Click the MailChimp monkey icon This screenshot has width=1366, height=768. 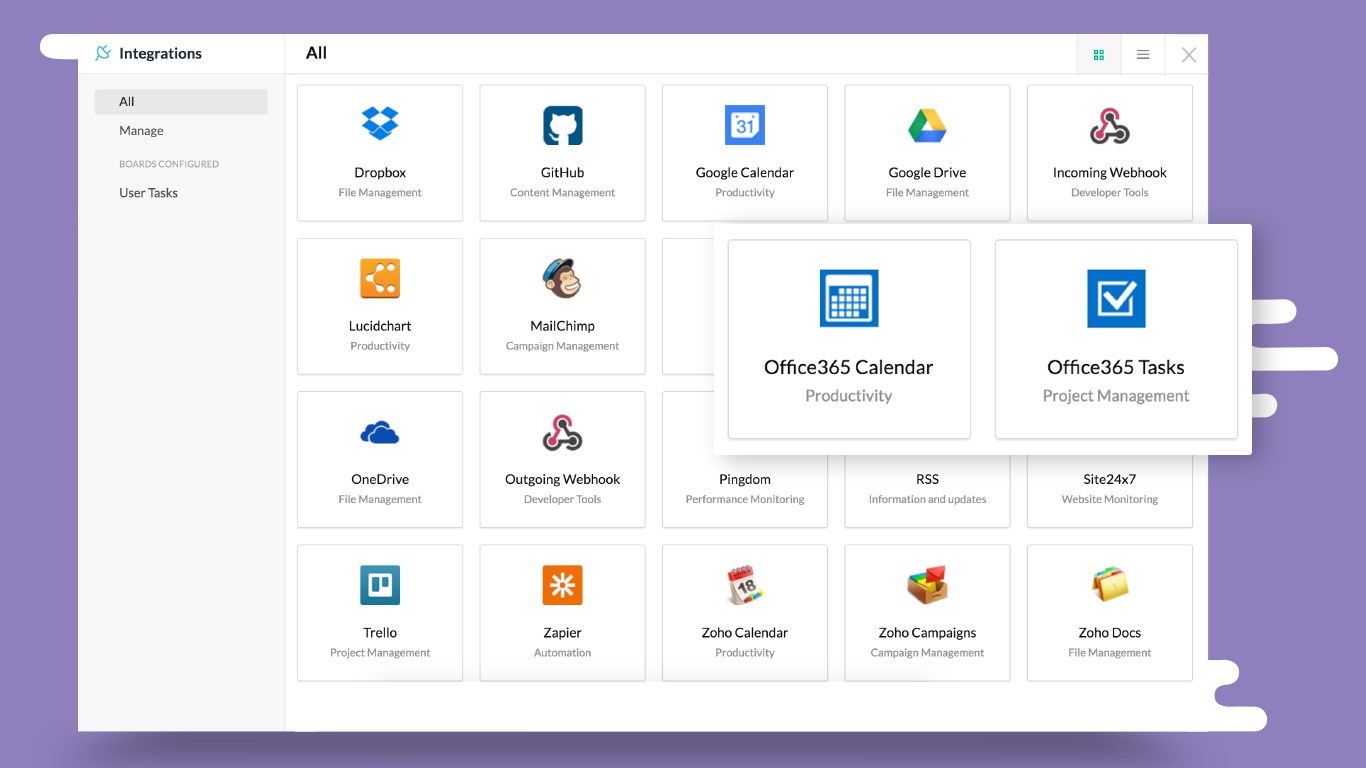click(x=562, y=278)
